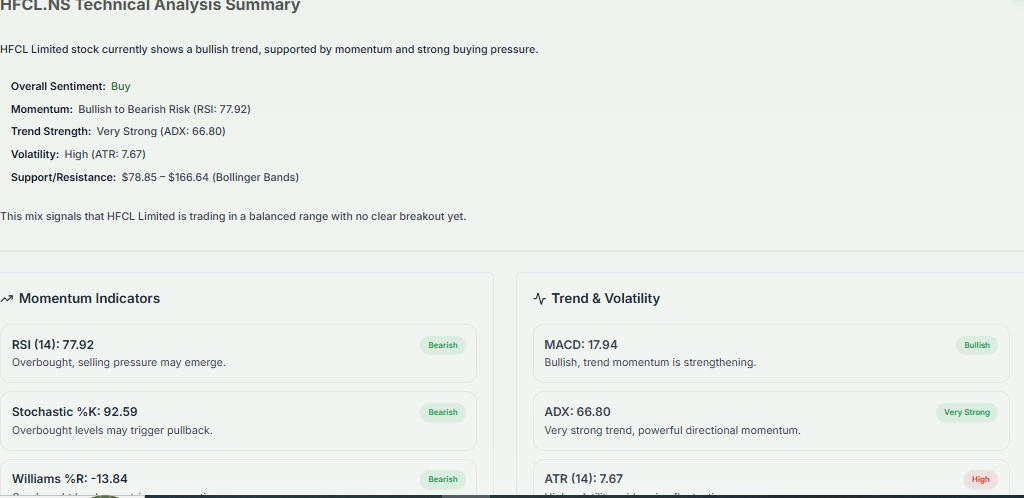Click the pulse icon beside Trend & Volatility
This screenshot has width=1024, height=498.
tap(539, 299)
